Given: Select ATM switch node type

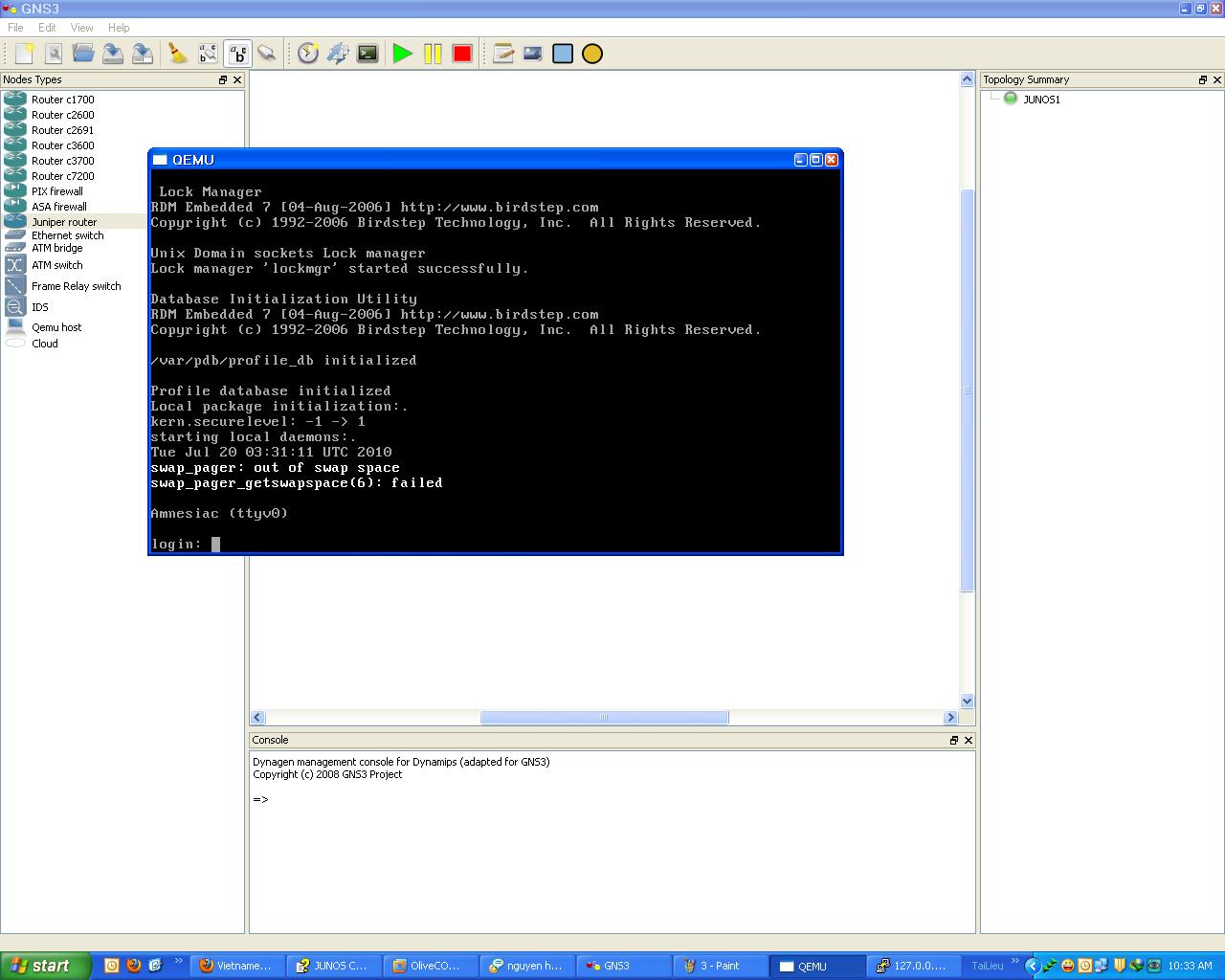Looking at the screenshot, I should pos(56,265).
